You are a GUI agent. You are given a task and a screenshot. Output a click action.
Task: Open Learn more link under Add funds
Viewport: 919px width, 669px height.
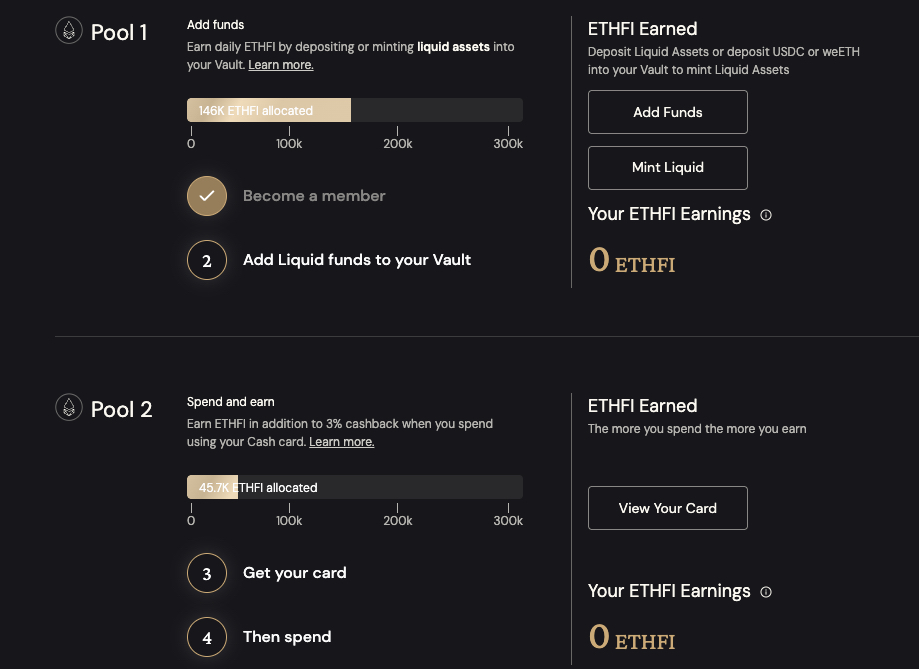[281, 65]
